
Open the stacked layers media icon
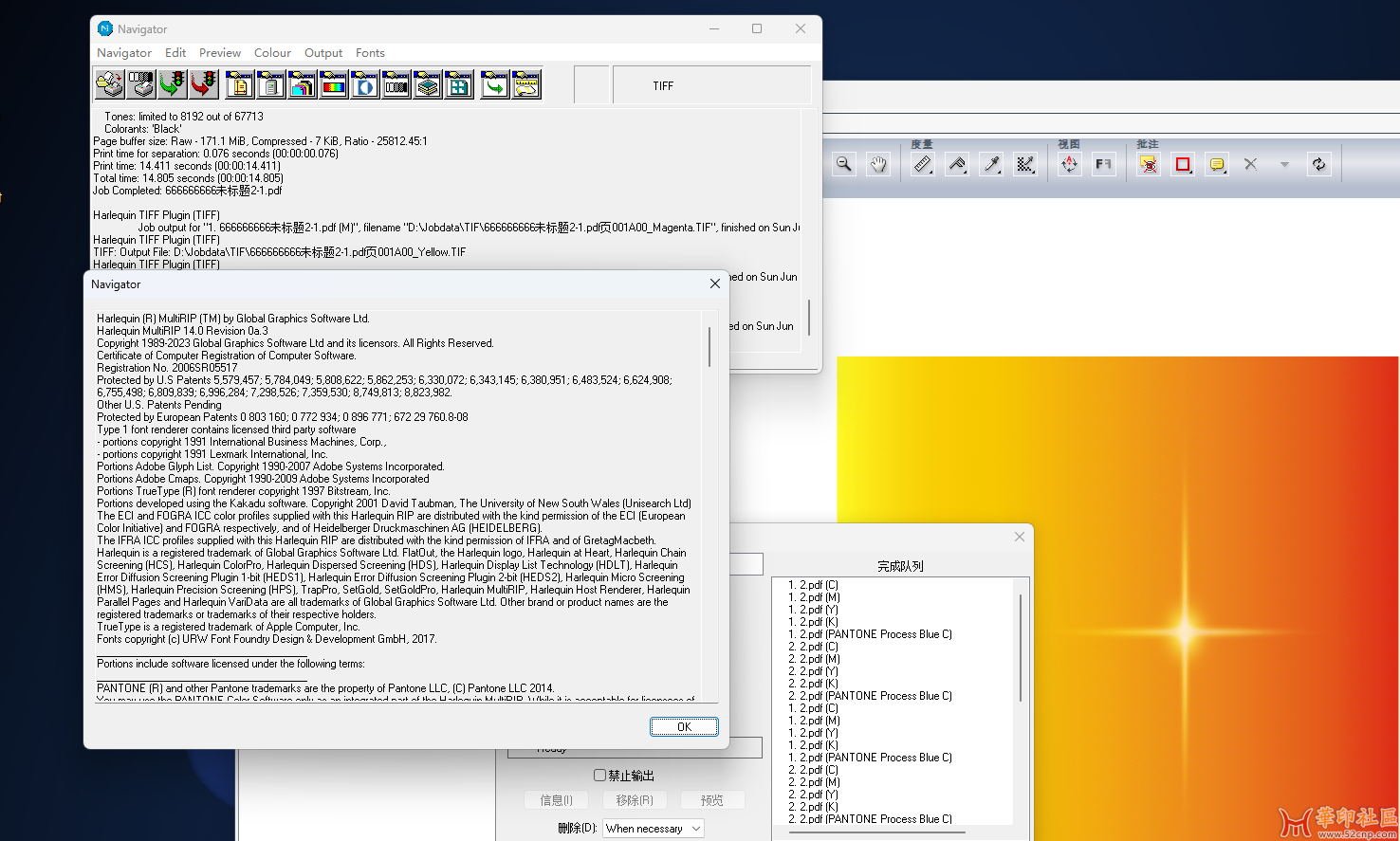(x=428, y=84)
